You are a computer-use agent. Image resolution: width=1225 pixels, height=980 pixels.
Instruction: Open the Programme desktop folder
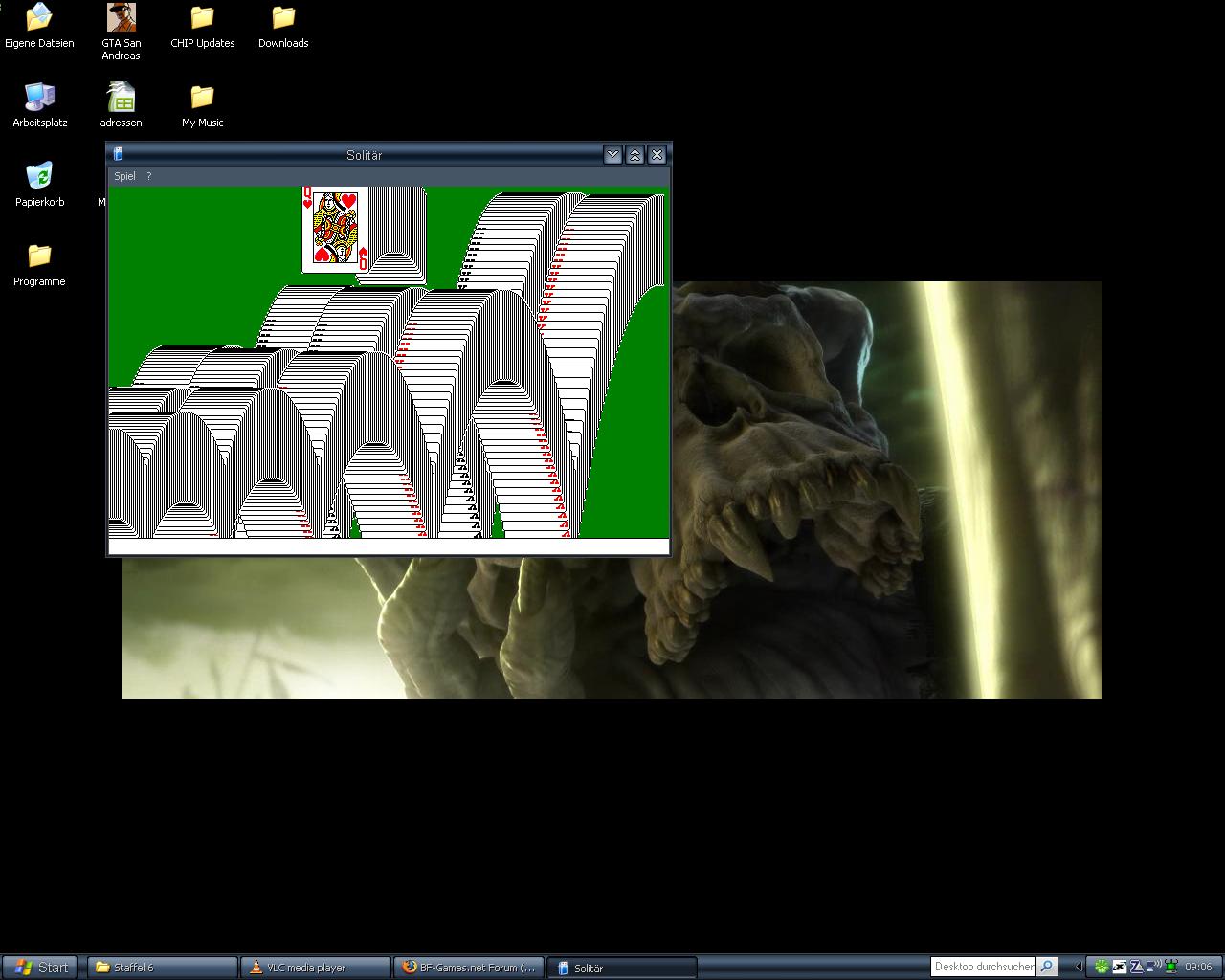[x=39, y=264]
